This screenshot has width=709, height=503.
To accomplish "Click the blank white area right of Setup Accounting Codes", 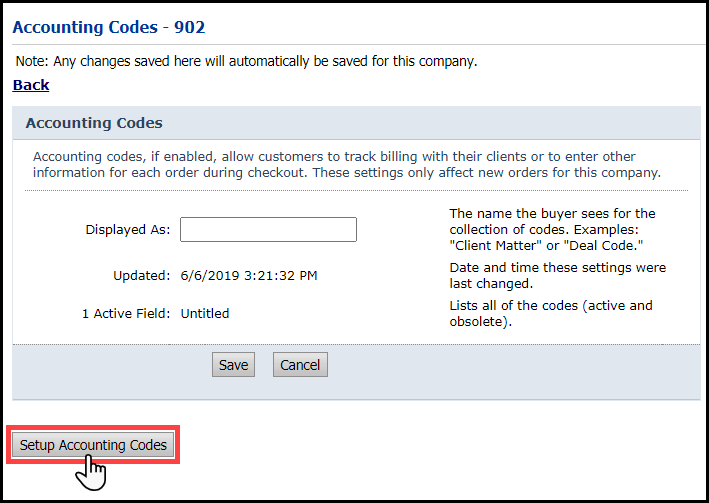I will tap(430, 445).
